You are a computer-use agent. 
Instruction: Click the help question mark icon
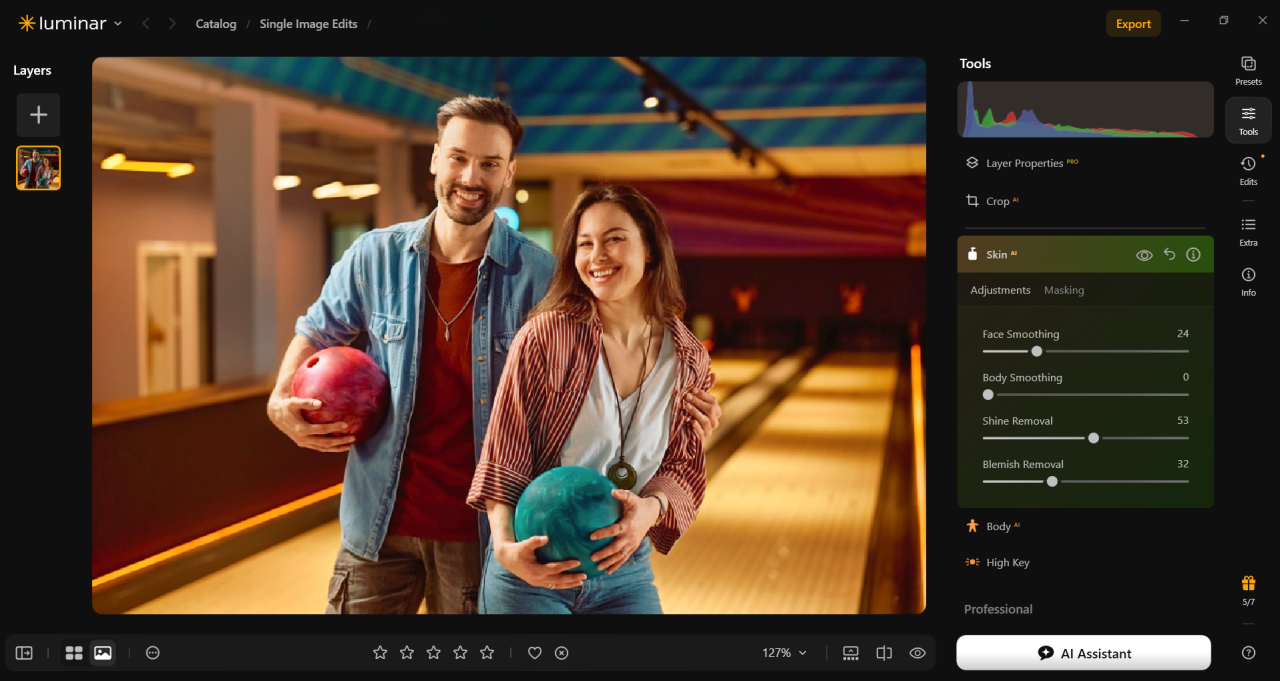tap(1248, 653)
